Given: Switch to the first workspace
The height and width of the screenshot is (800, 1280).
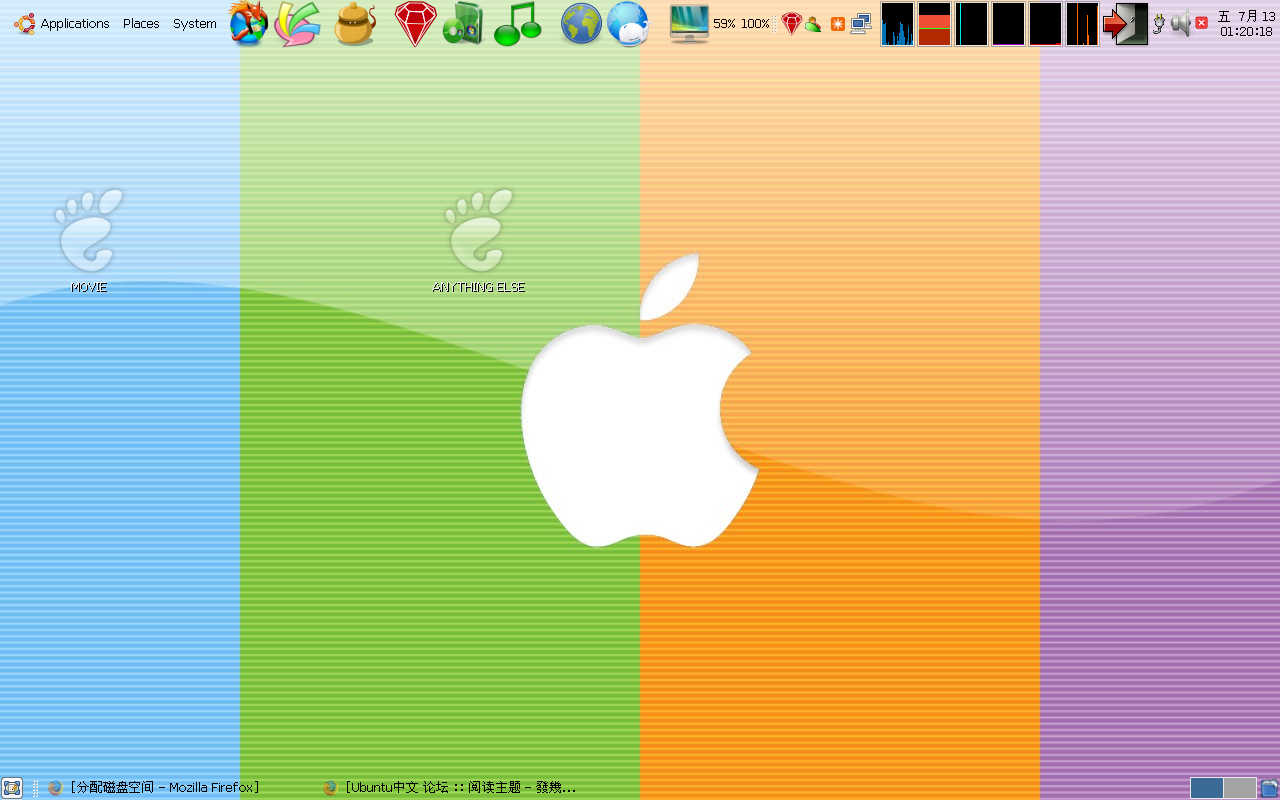Looking at the screenshot, I should pyautogui.click(x=1206, y=788).
